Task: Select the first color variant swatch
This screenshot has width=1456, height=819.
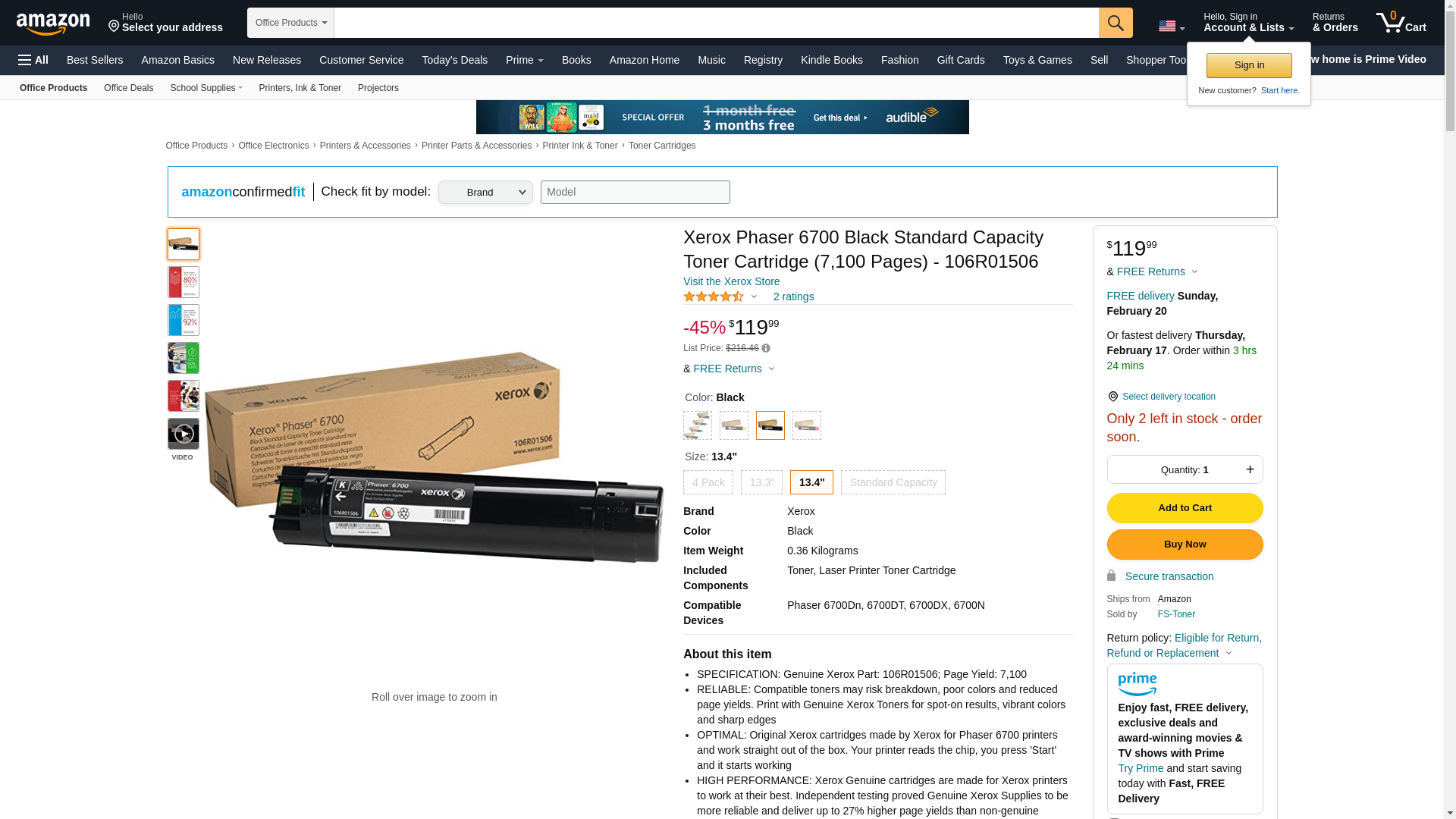Action: coord(698,425)
